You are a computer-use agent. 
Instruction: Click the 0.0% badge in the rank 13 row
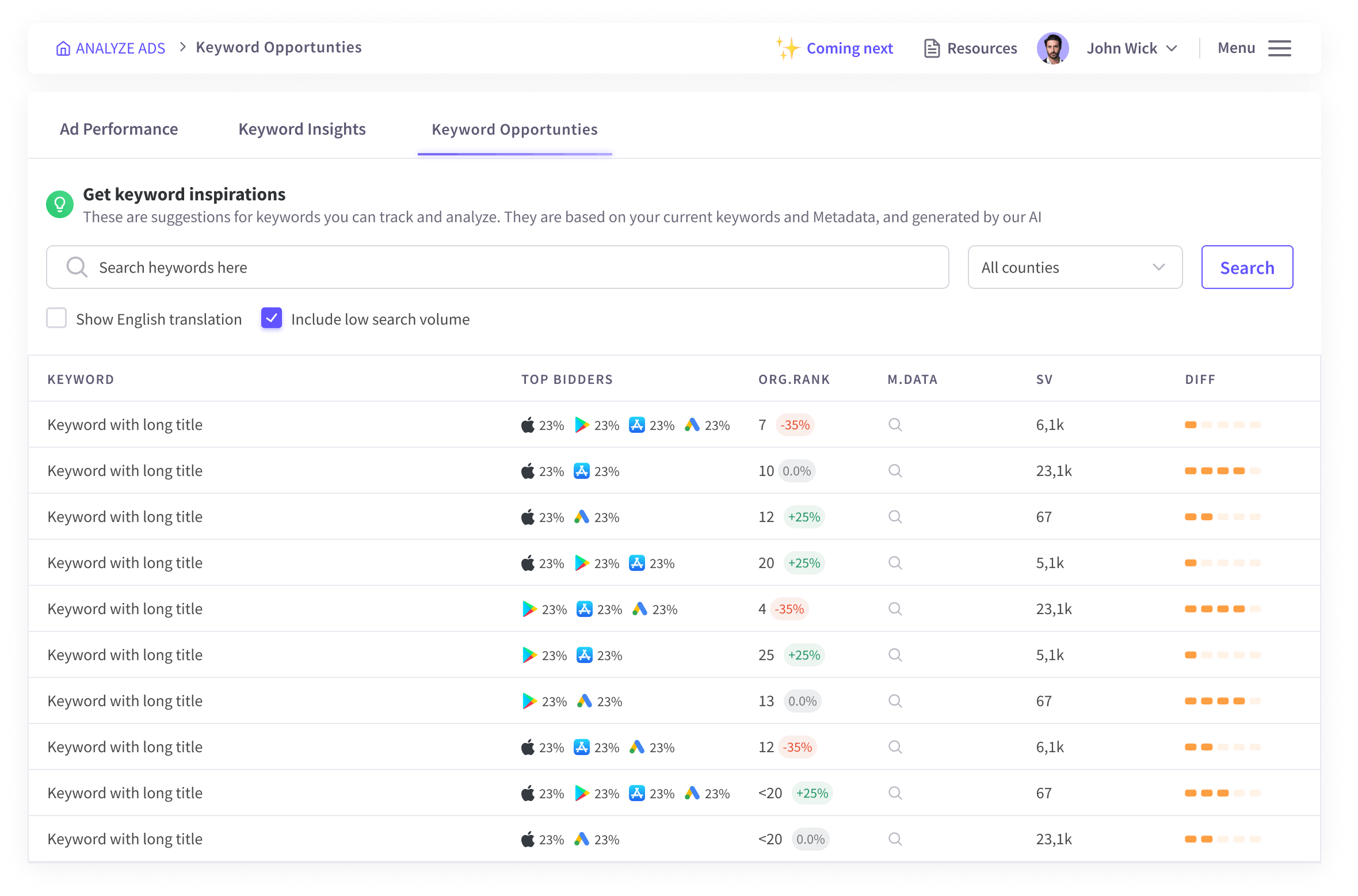(803, 701)
